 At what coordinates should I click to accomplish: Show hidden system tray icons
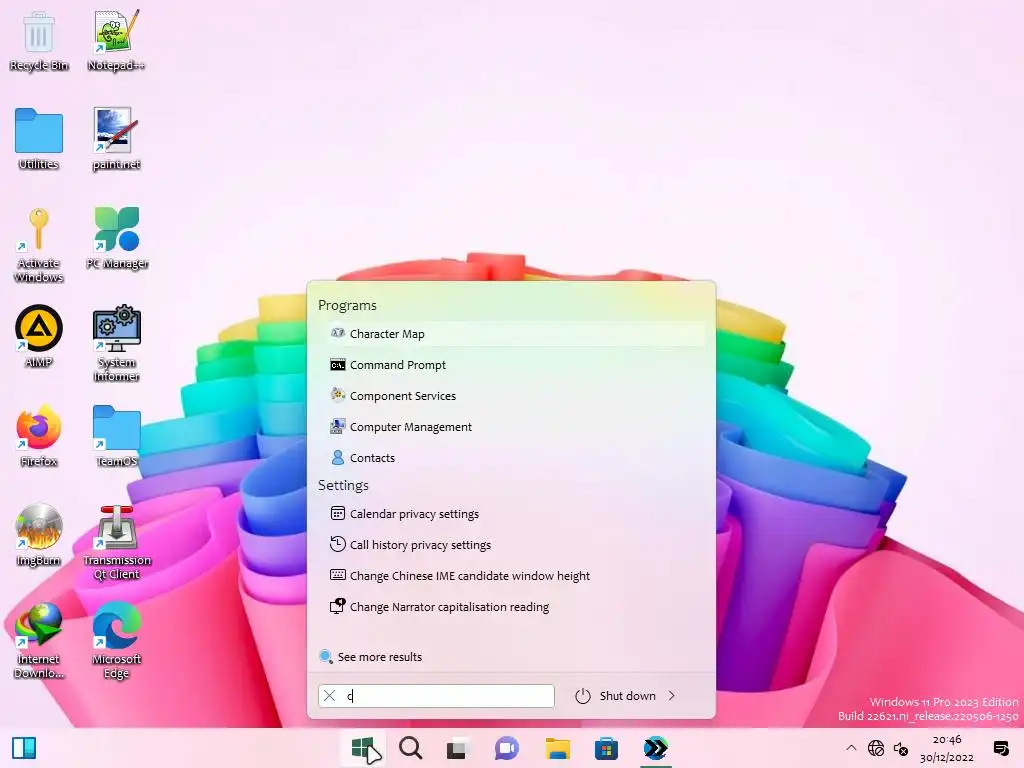tap(851, 748)
